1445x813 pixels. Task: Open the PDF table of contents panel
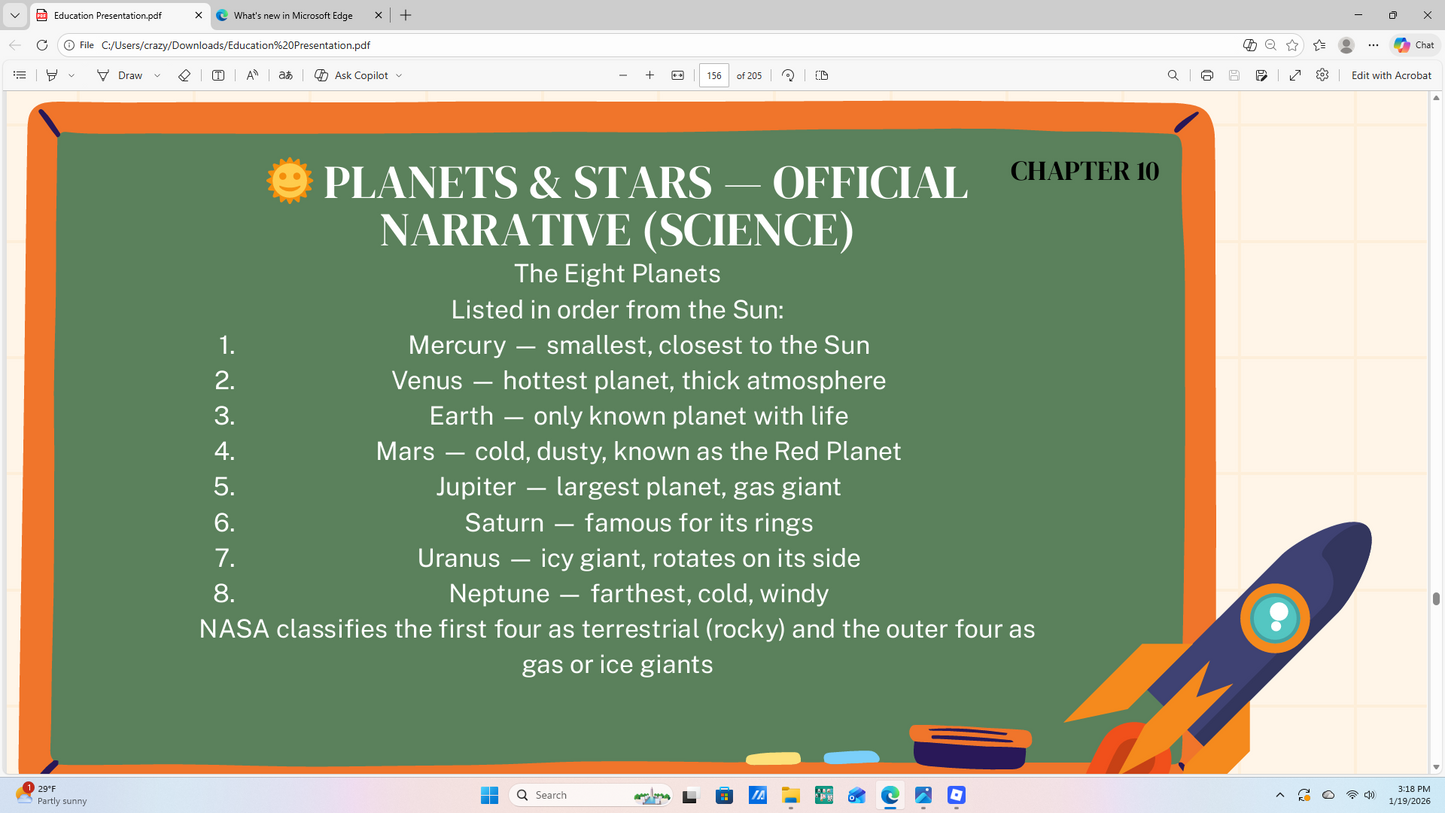click(x=19, y=75)
